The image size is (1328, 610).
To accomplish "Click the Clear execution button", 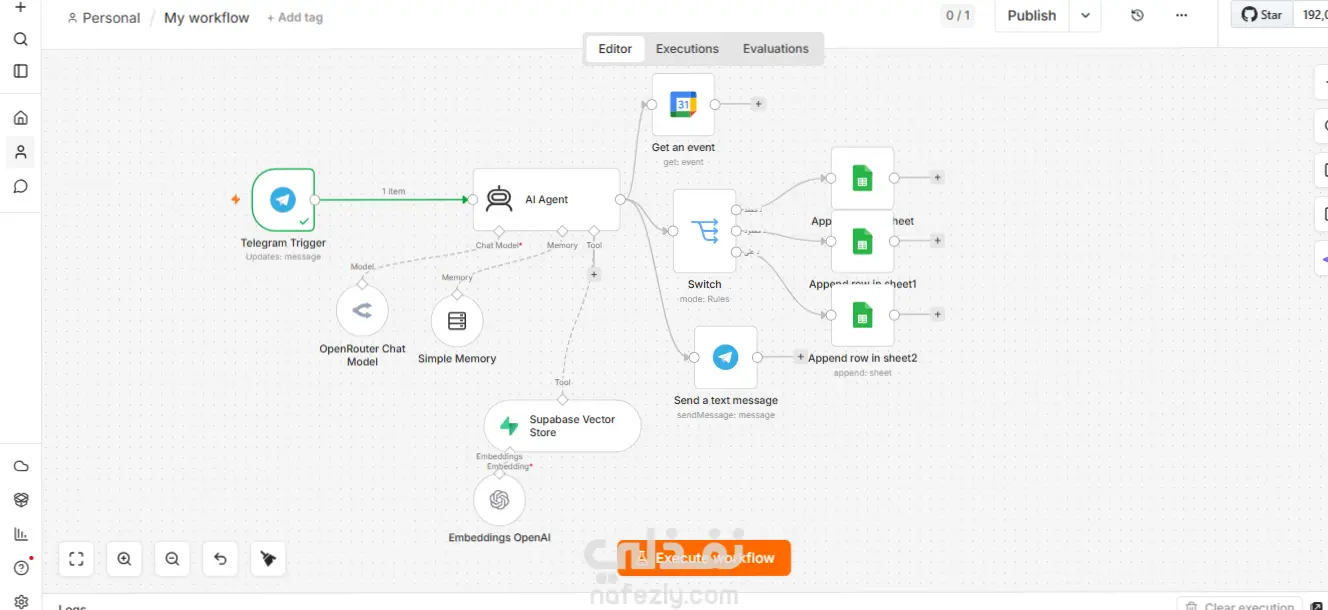I will (1240, 604).
